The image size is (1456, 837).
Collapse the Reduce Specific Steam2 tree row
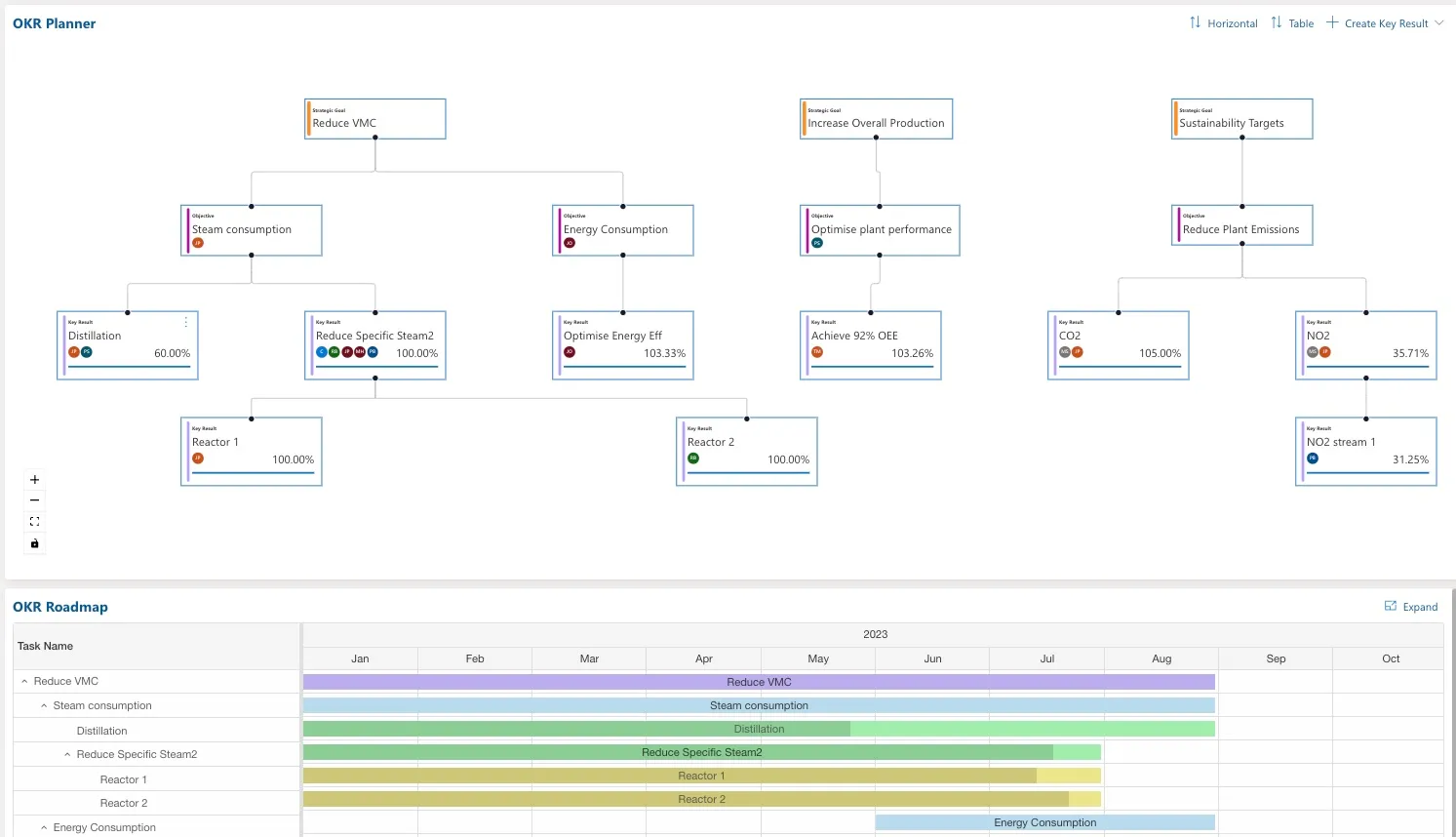pos(67,754)
